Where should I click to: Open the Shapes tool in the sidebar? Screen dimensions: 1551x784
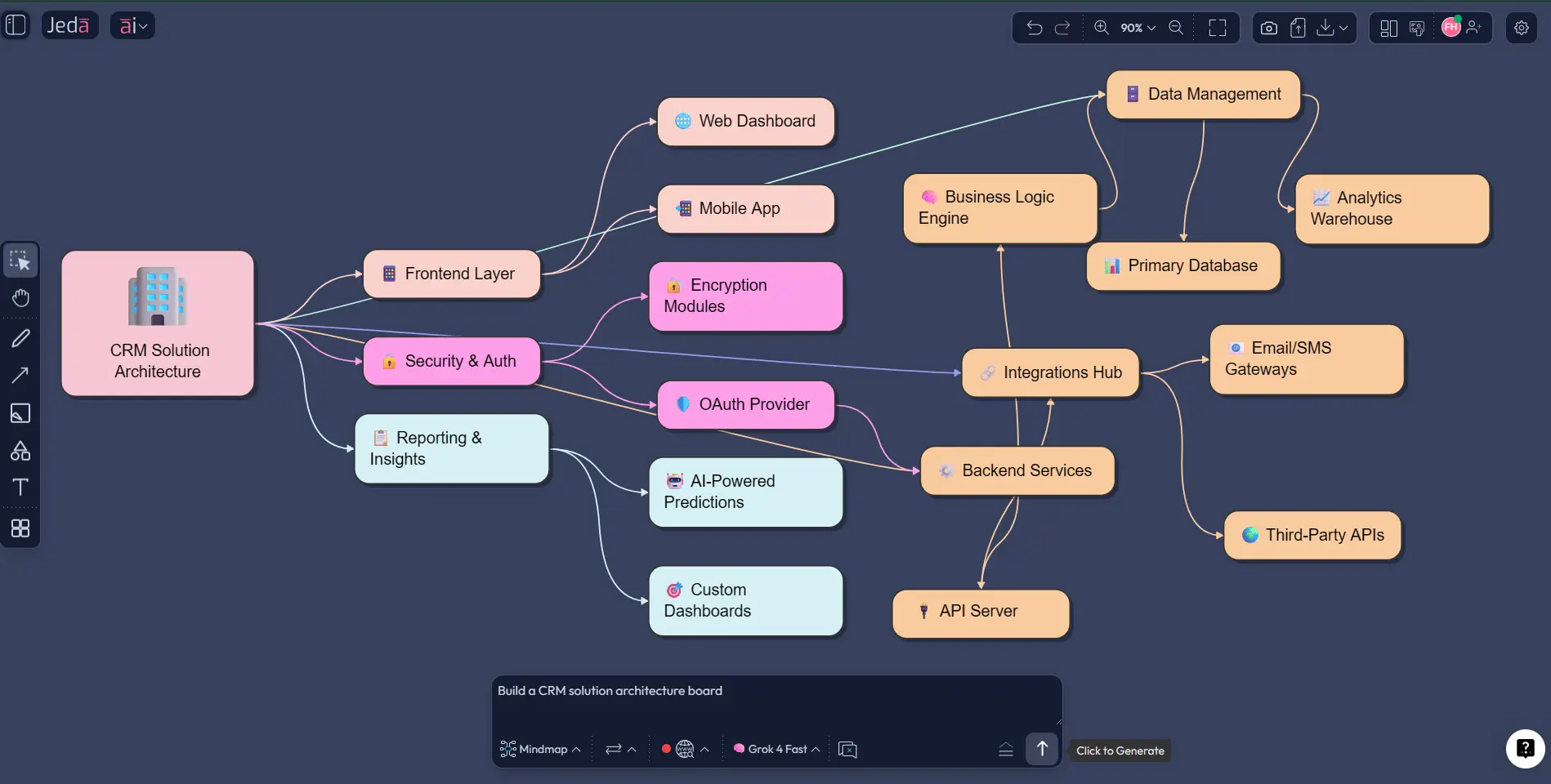point(20,450)
